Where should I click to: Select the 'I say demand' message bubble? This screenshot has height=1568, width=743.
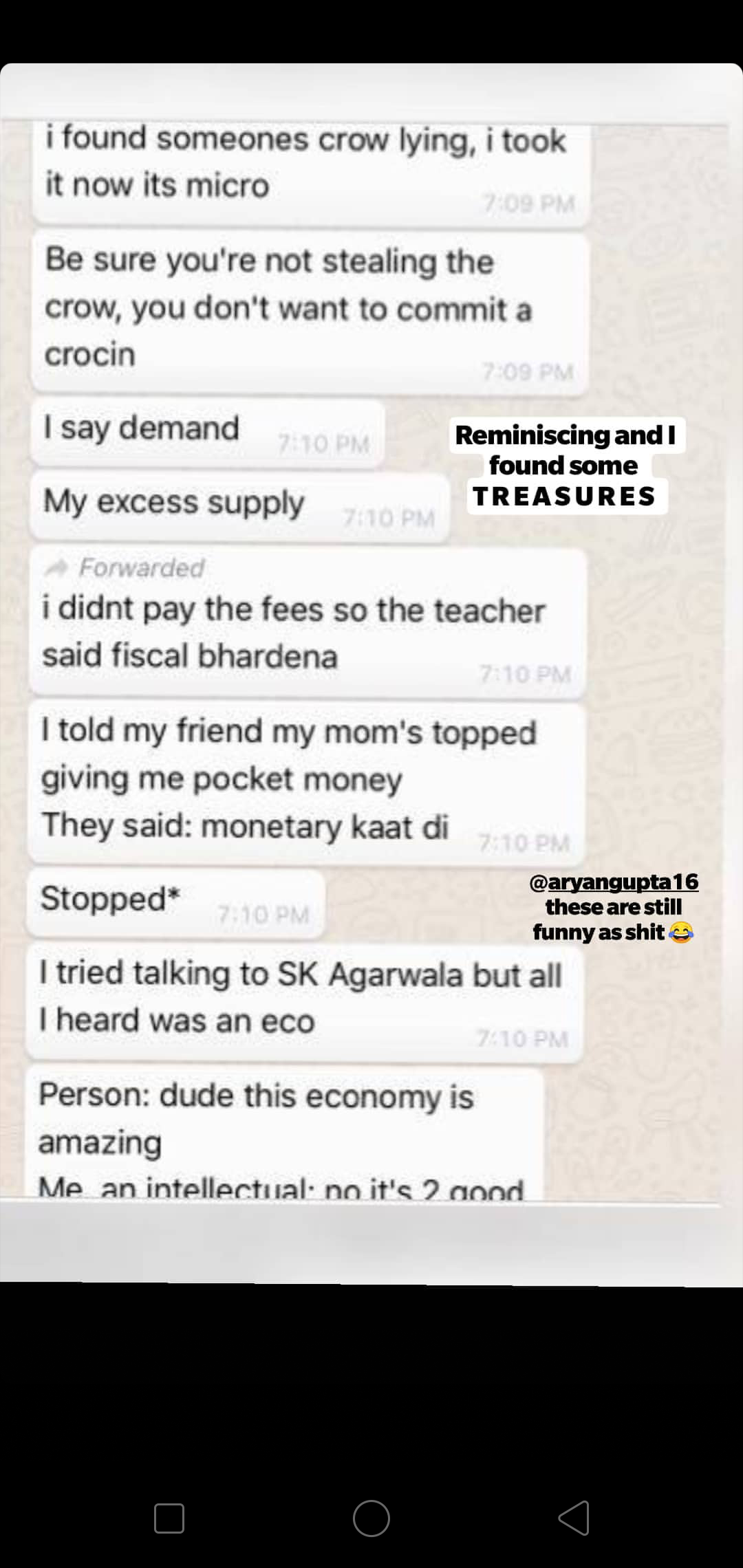206,433
